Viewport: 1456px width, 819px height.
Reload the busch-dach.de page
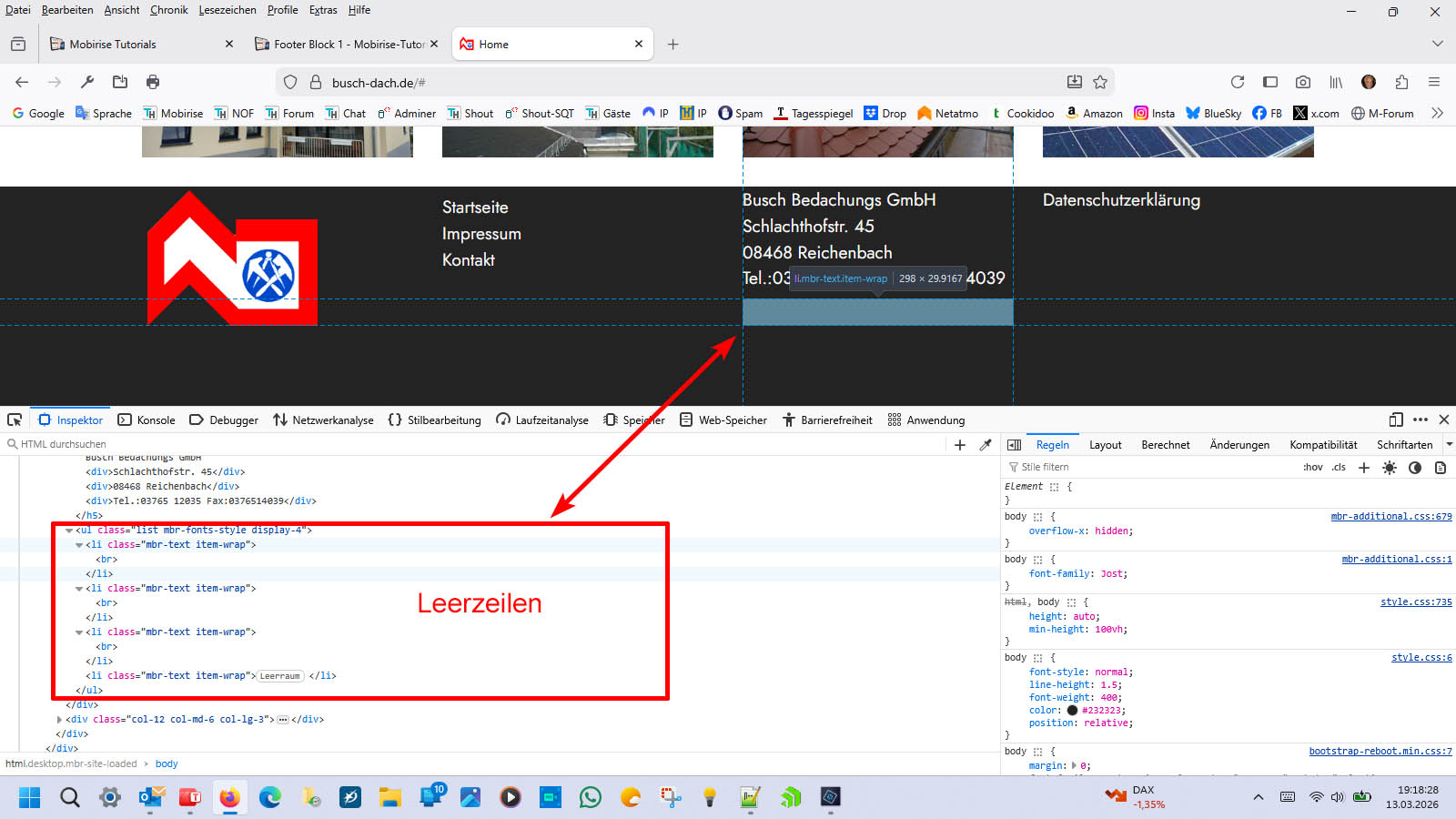click(1238, 82)
